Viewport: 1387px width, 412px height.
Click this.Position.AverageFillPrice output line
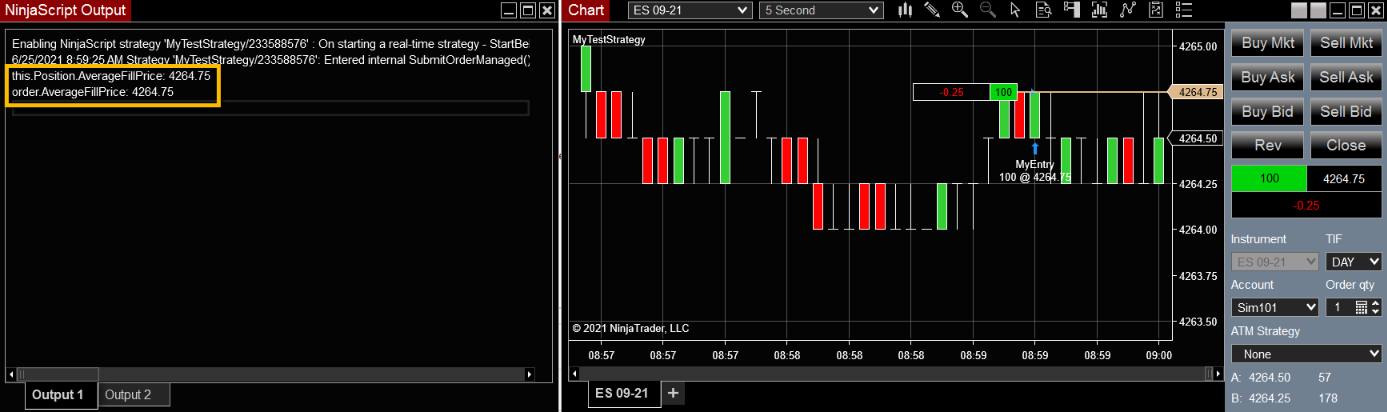point(111,76)
